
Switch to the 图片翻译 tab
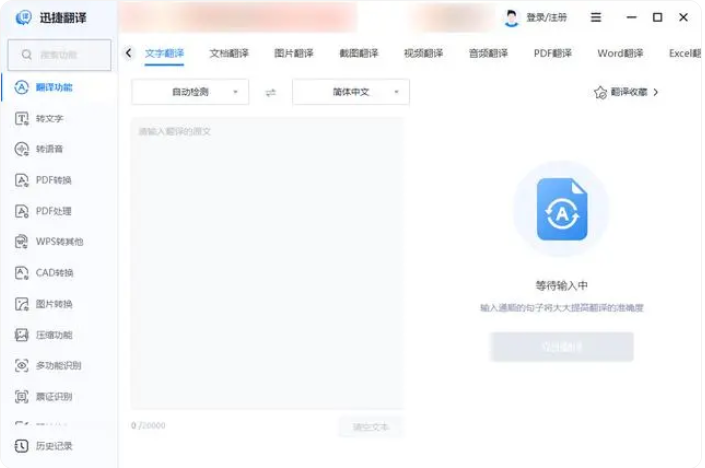[x=294, y=53]
